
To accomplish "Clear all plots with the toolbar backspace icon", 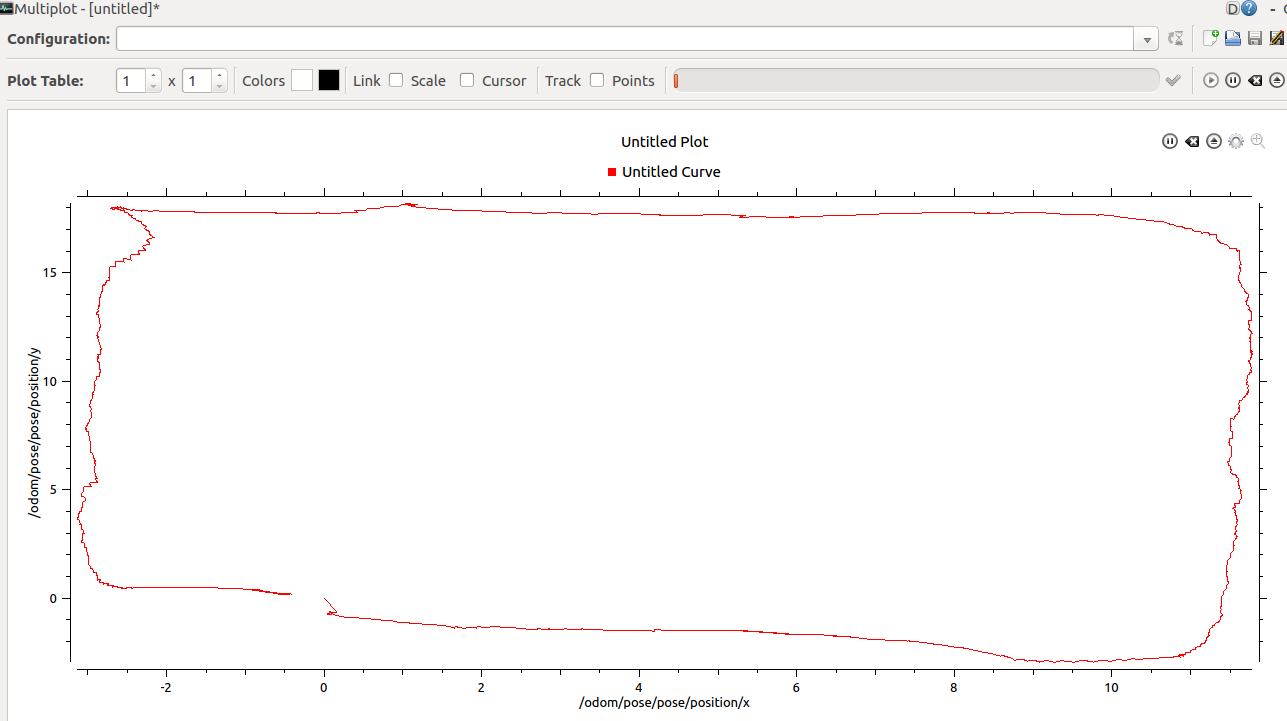I will [1255, 81].
